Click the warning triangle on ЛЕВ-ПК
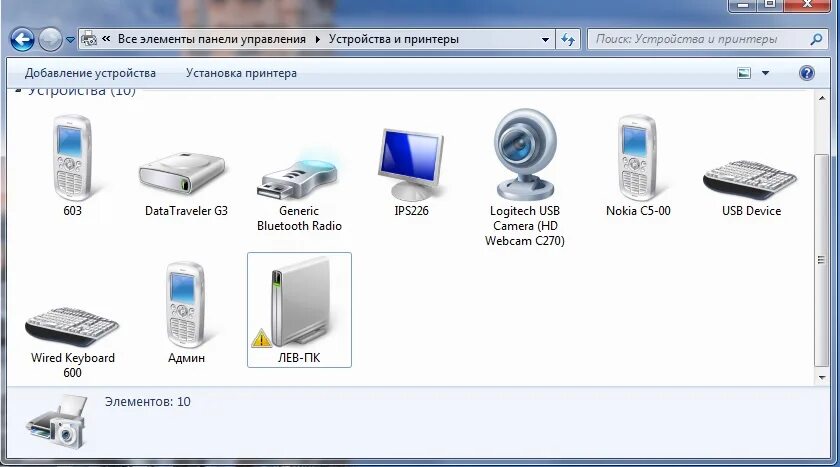This screenshot has width=840, height=467. coord(261,338)
